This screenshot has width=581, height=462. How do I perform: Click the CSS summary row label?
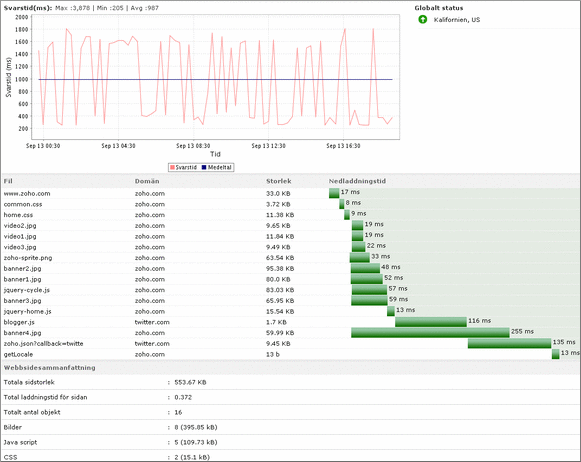(10, 457)
